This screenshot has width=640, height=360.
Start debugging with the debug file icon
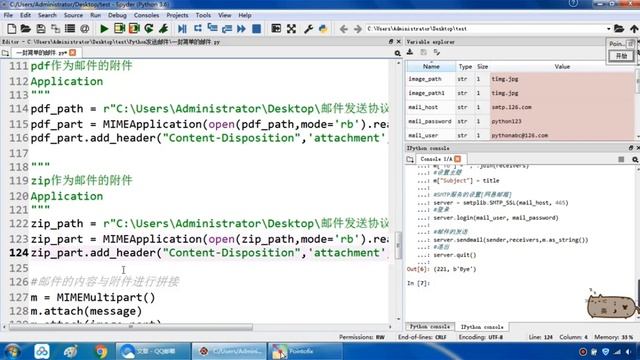click(182, 29)
